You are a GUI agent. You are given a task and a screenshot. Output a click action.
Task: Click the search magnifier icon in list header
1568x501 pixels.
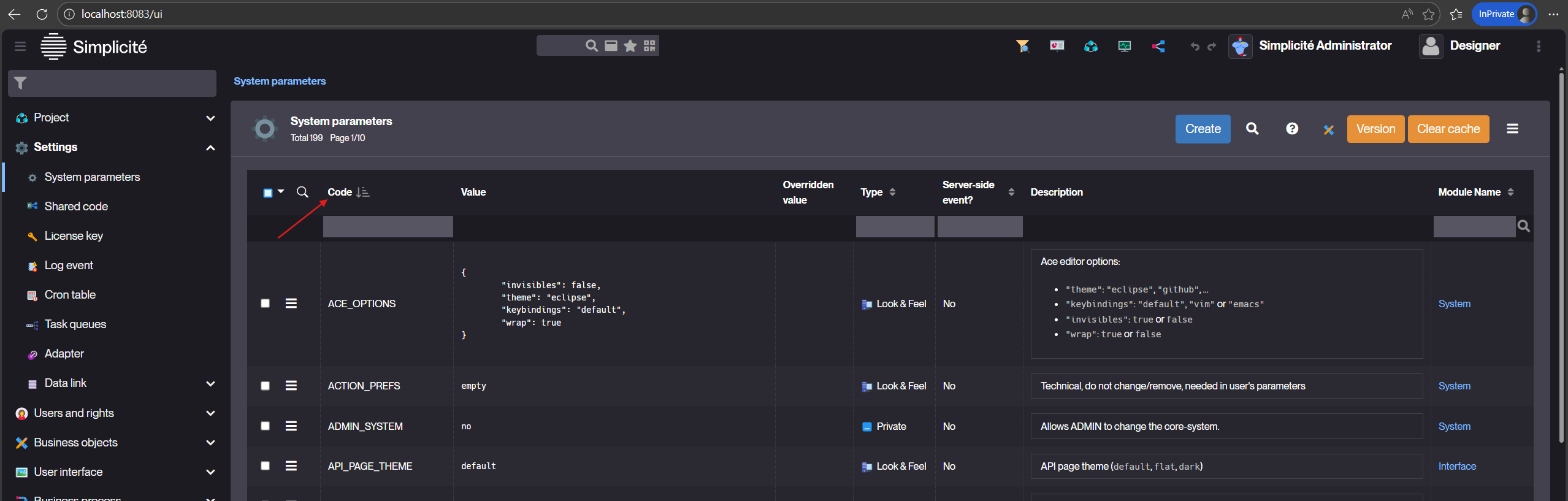[x=1252, y=129]
